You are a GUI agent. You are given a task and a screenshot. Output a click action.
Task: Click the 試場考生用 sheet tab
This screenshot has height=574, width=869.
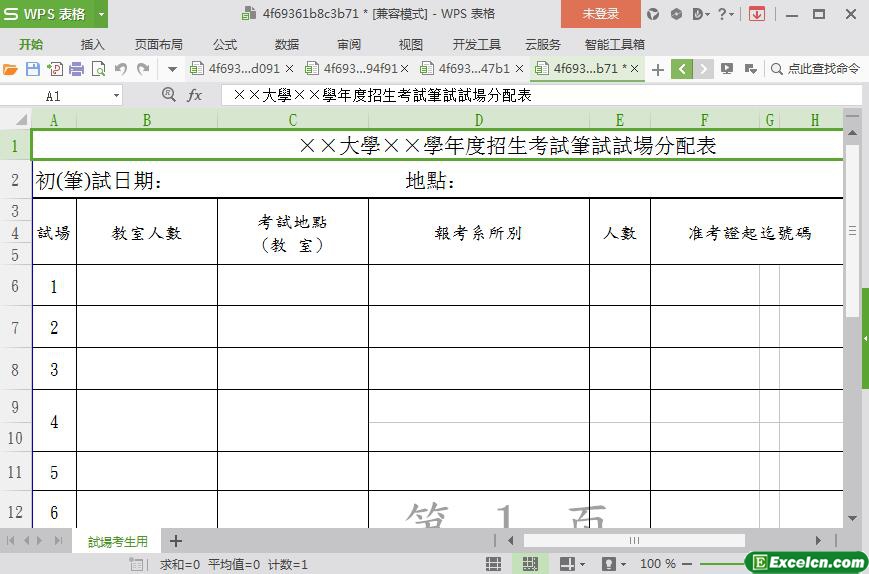click(117, 541)
